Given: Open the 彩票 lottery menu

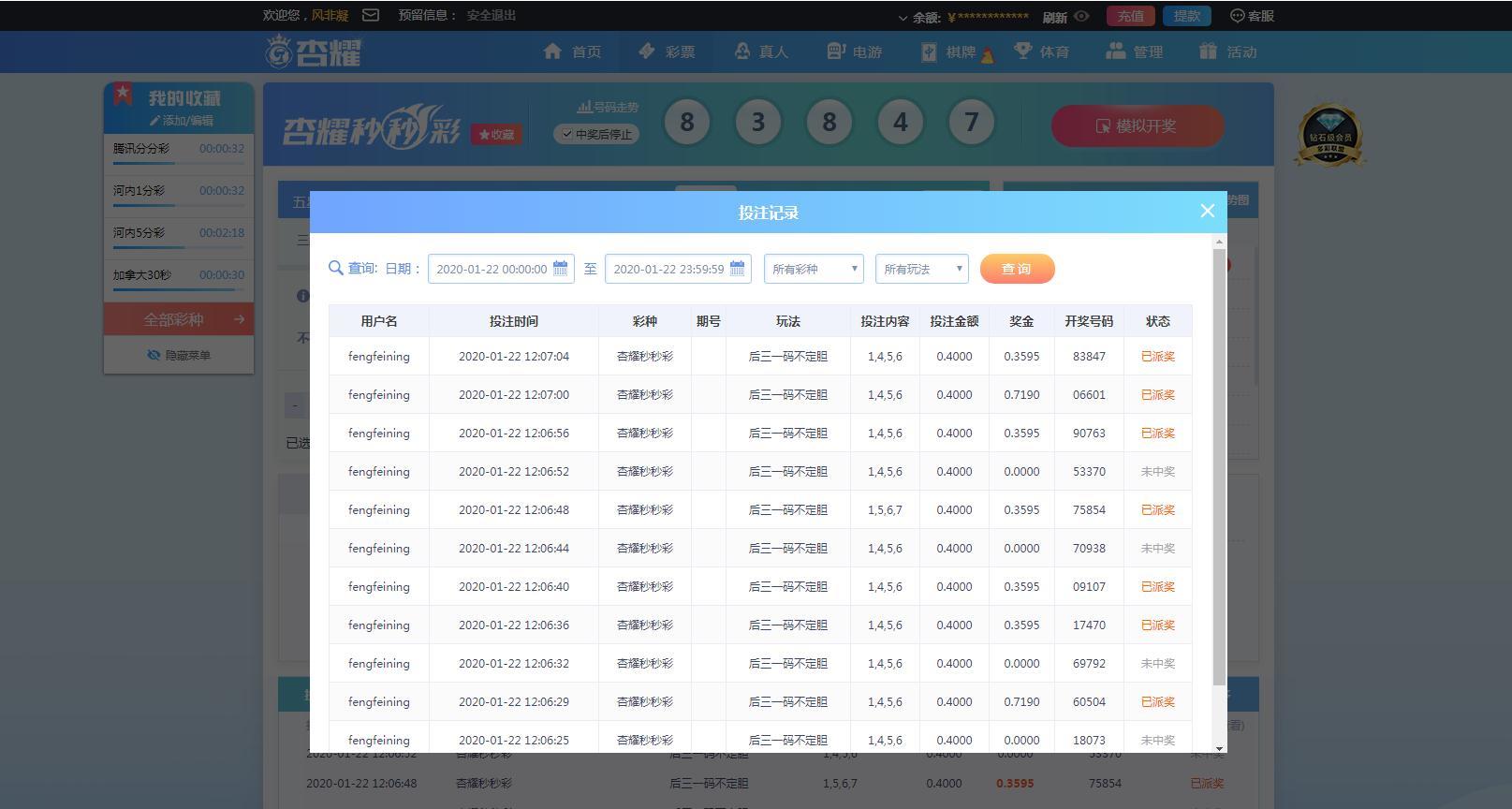Looking at the screenshot, I should tap(667, 51).
